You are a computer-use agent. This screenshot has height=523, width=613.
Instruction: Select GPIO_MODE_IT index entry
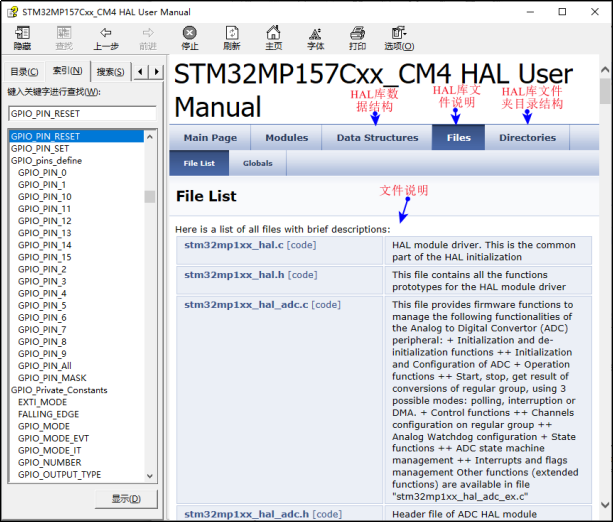pos(50,451)
